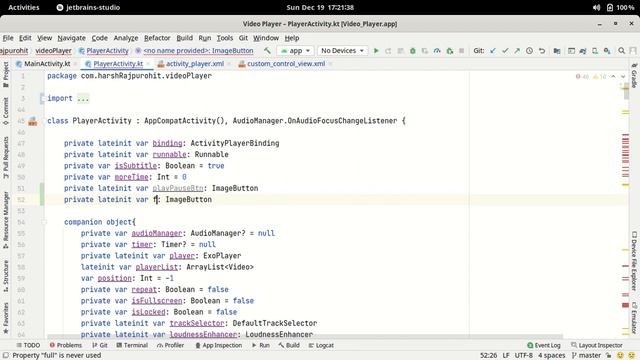
Task: Run the app with green play icon
Action: 376,51
